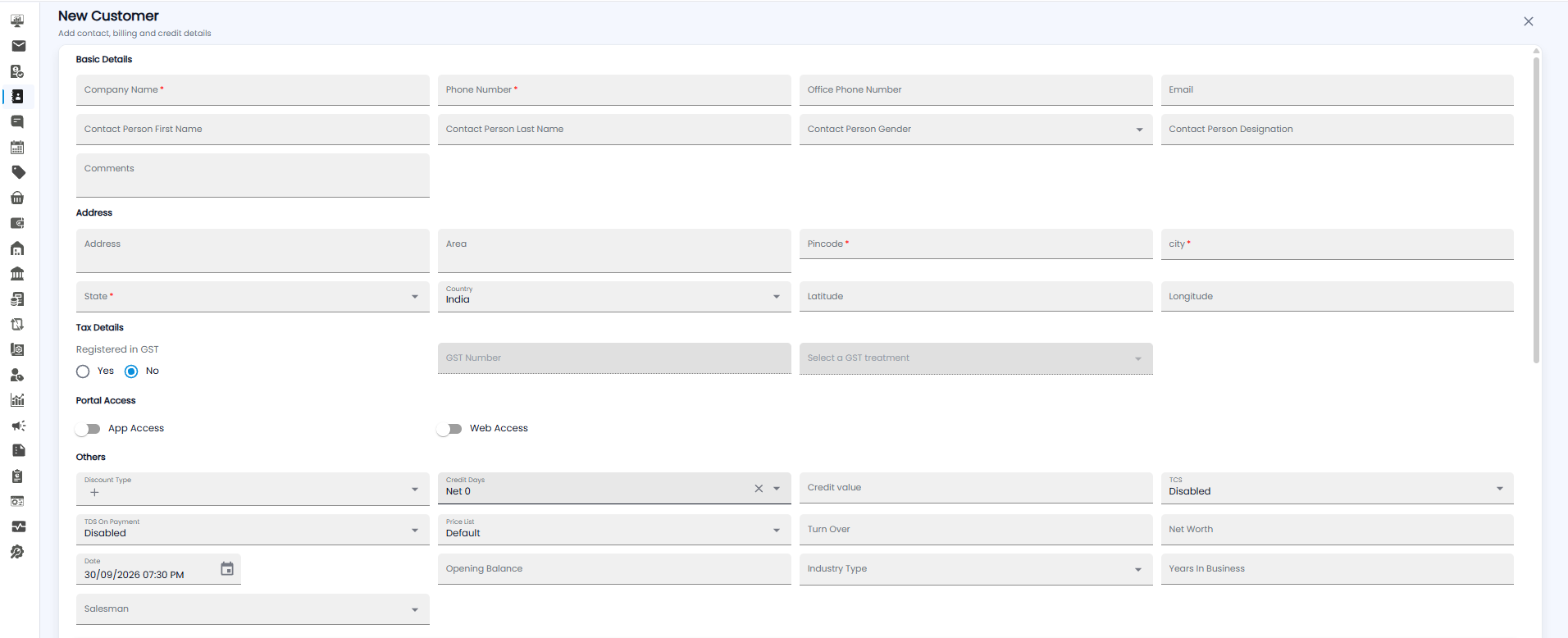Open the dashboard monitor icon in sidebar
Screen dimensions: 1568x638
(17, 21)
